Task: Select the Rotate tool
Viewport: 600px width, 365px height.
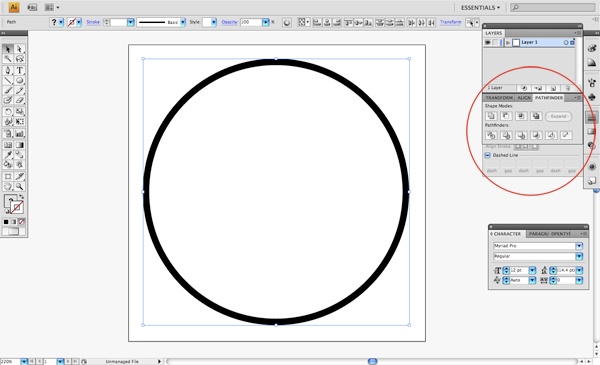Action: [x=8, y=112]
